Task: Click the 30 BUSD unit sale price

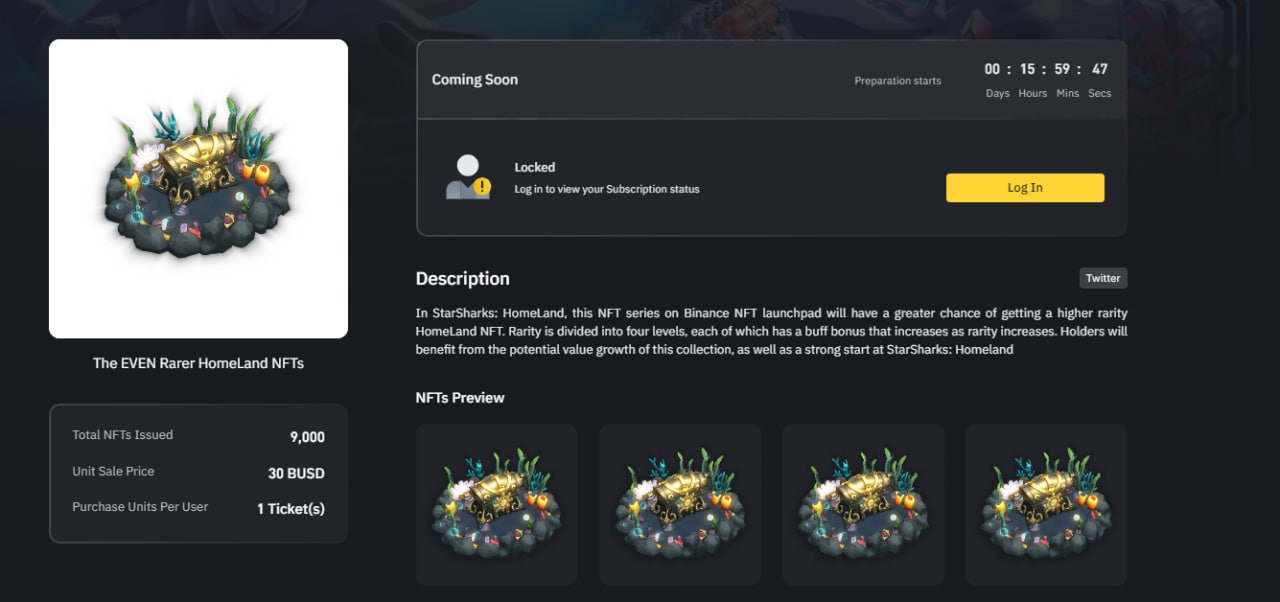Action: coord(296,473)
